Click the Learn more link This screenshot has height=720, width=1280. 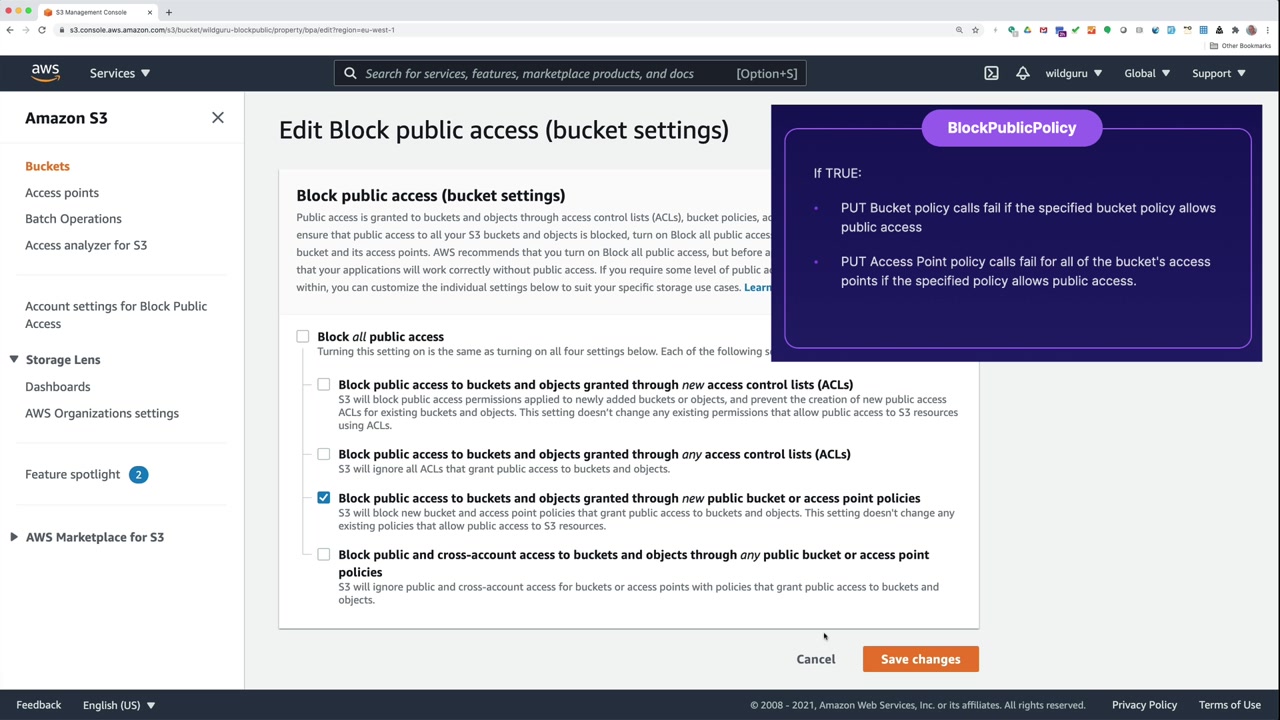point(757,288)
